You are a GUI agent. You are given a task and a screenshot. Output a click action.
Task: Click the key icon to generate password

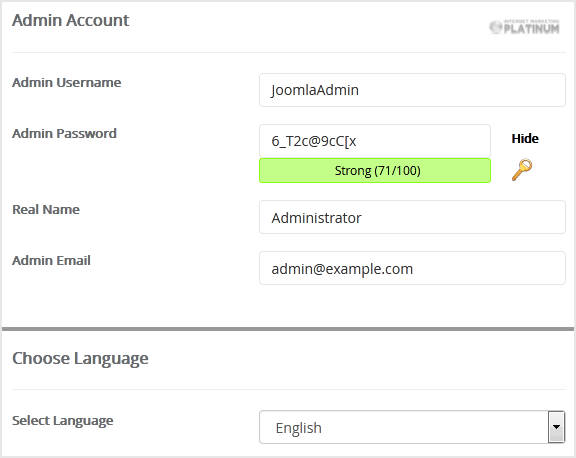[x=522, y=170]
